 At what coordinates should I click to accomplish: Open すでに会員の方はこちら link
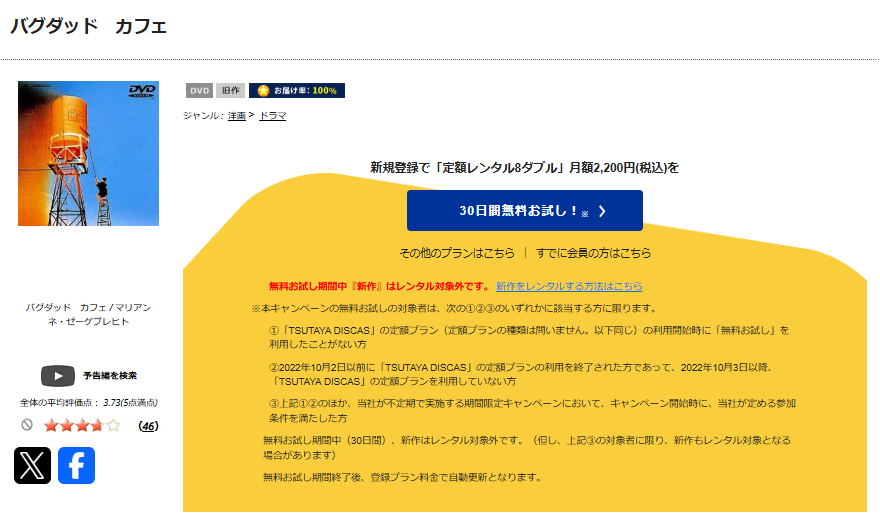click(593, 253)
